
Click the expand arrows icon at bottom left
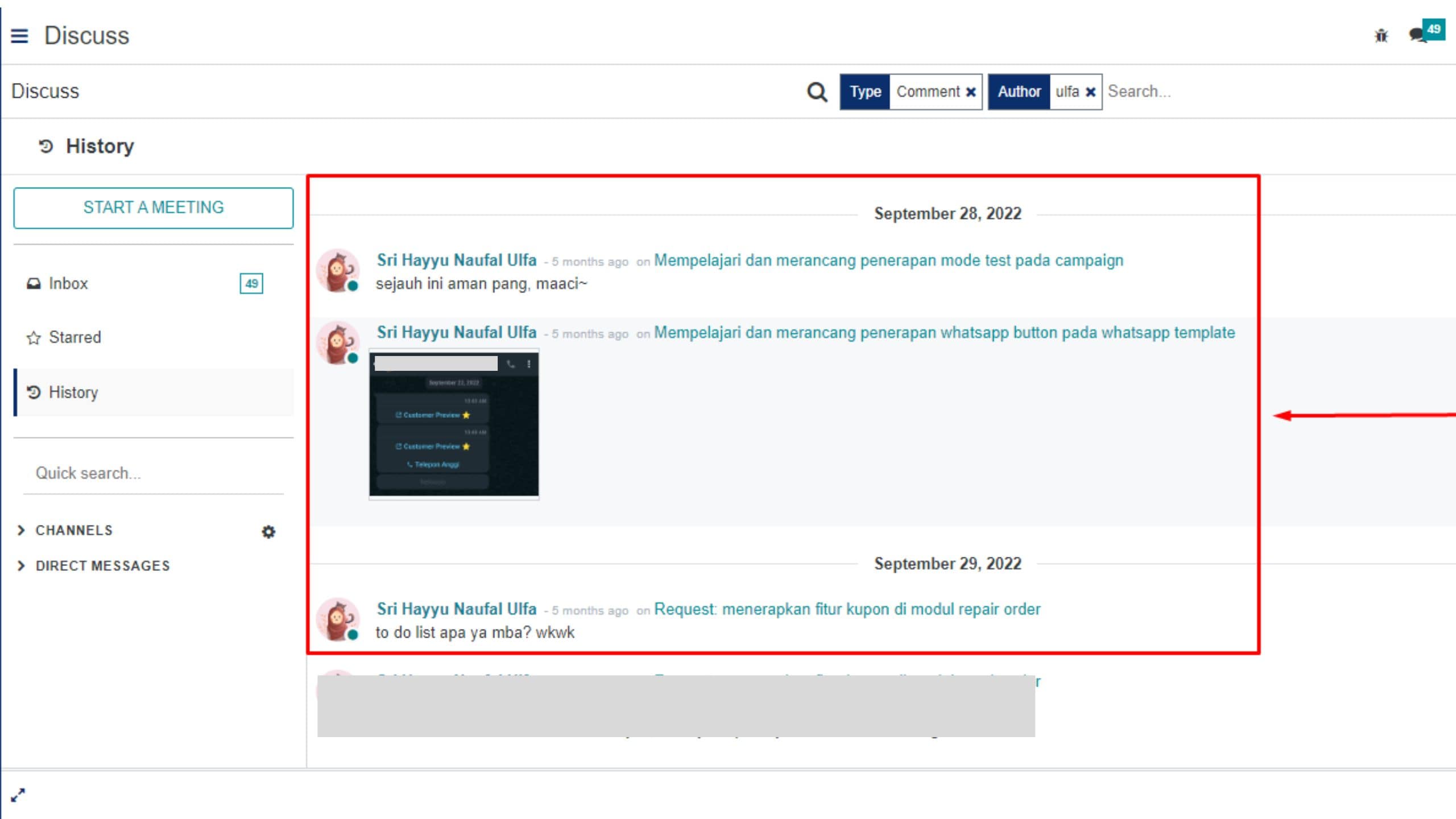click(x=18, y=795)
